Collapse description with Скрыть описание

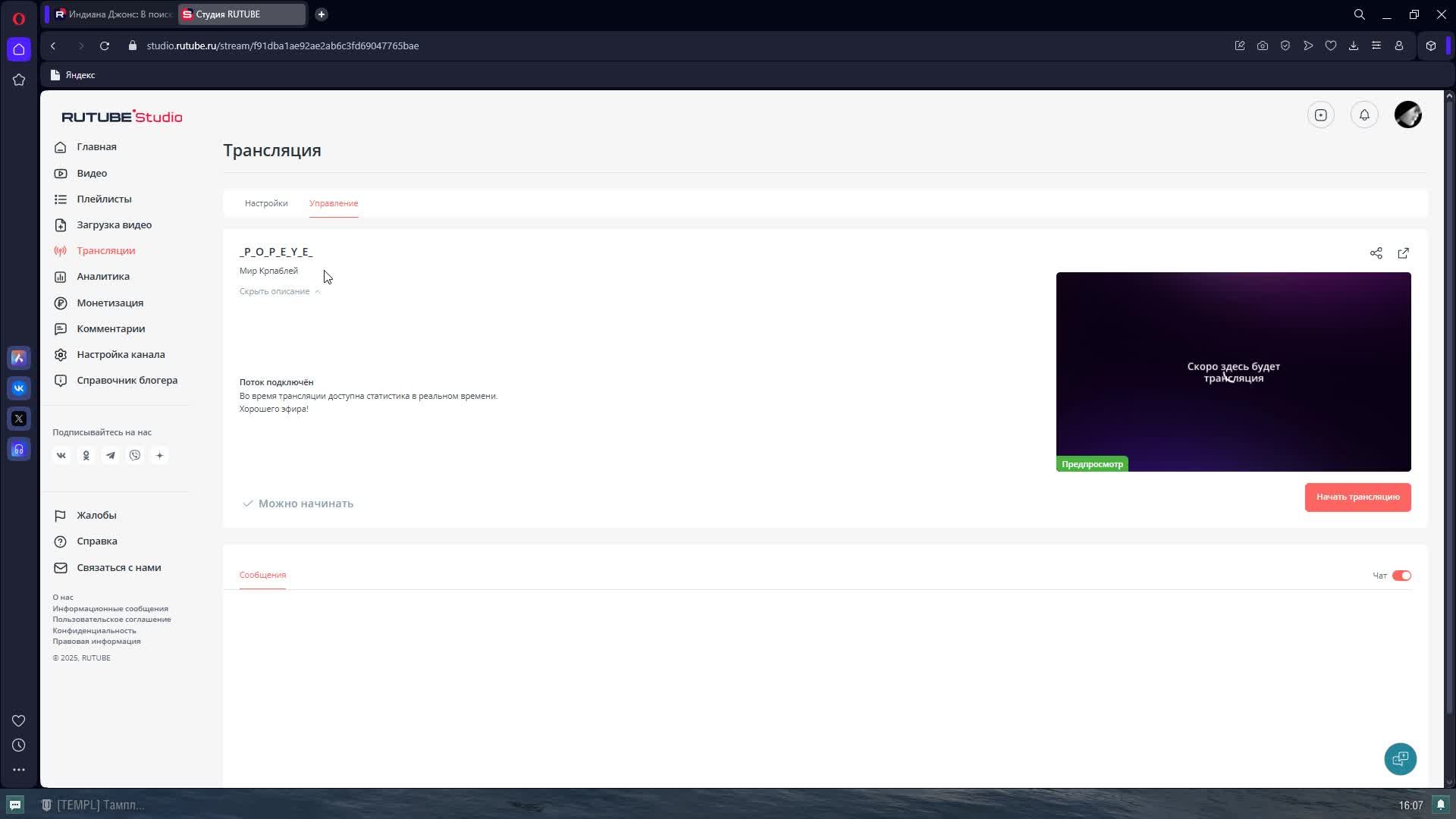[280, 292]
